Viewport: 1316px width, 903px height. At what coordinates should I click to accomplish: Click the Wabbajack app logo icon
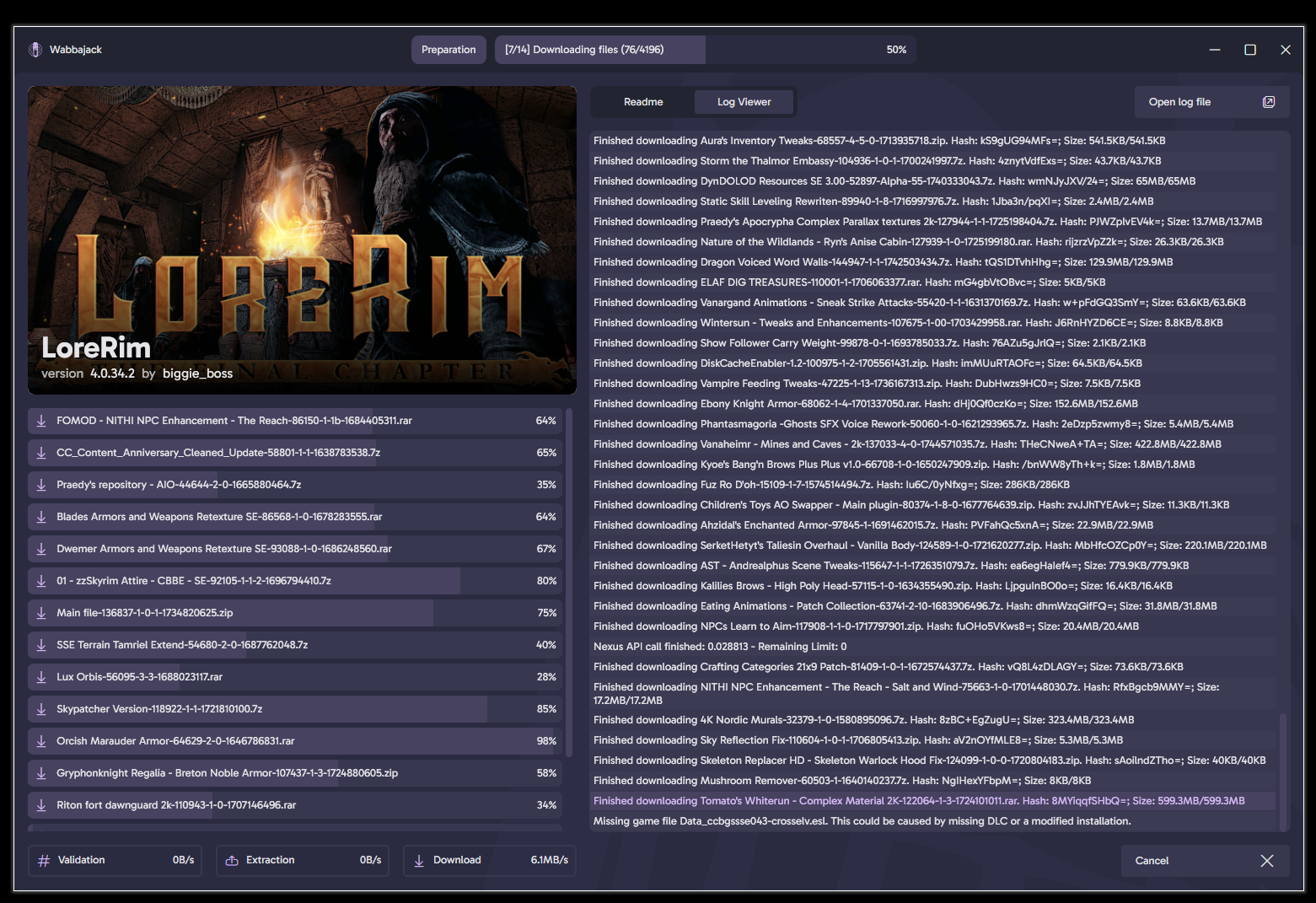(x=35, y=50)
